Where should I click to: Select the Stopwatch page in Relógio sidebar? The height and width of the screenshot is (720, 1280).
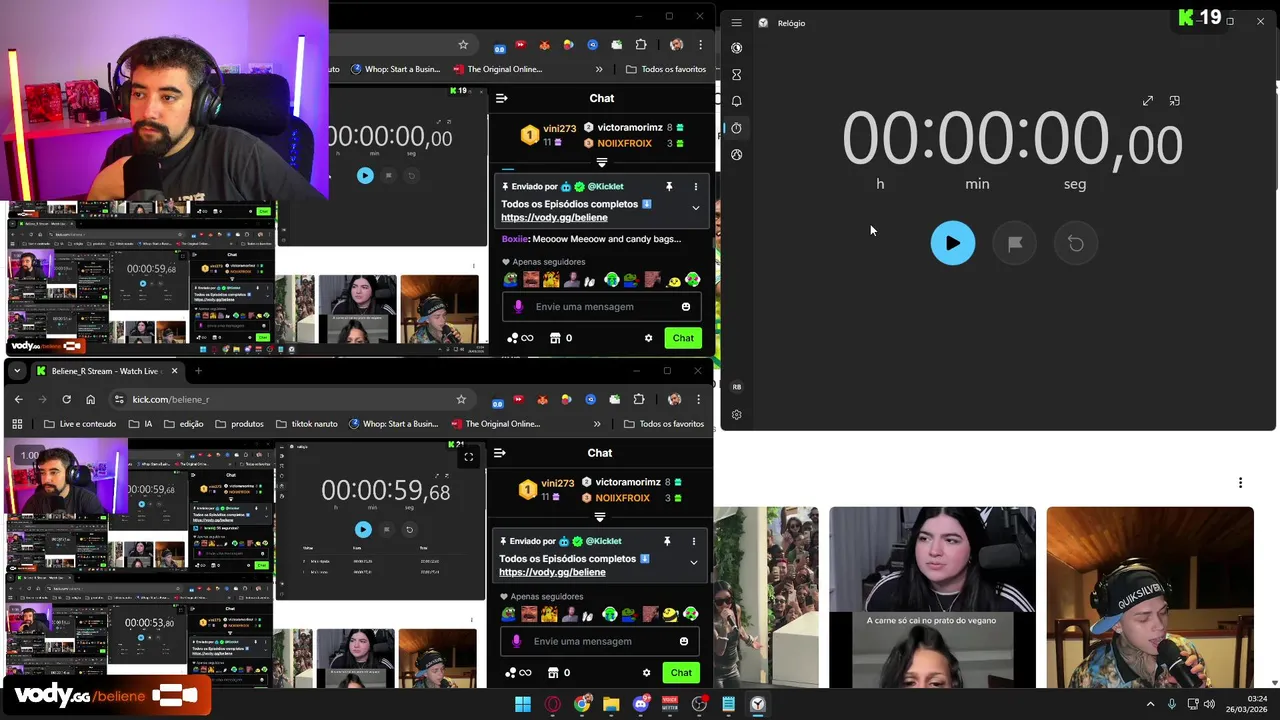737,128
